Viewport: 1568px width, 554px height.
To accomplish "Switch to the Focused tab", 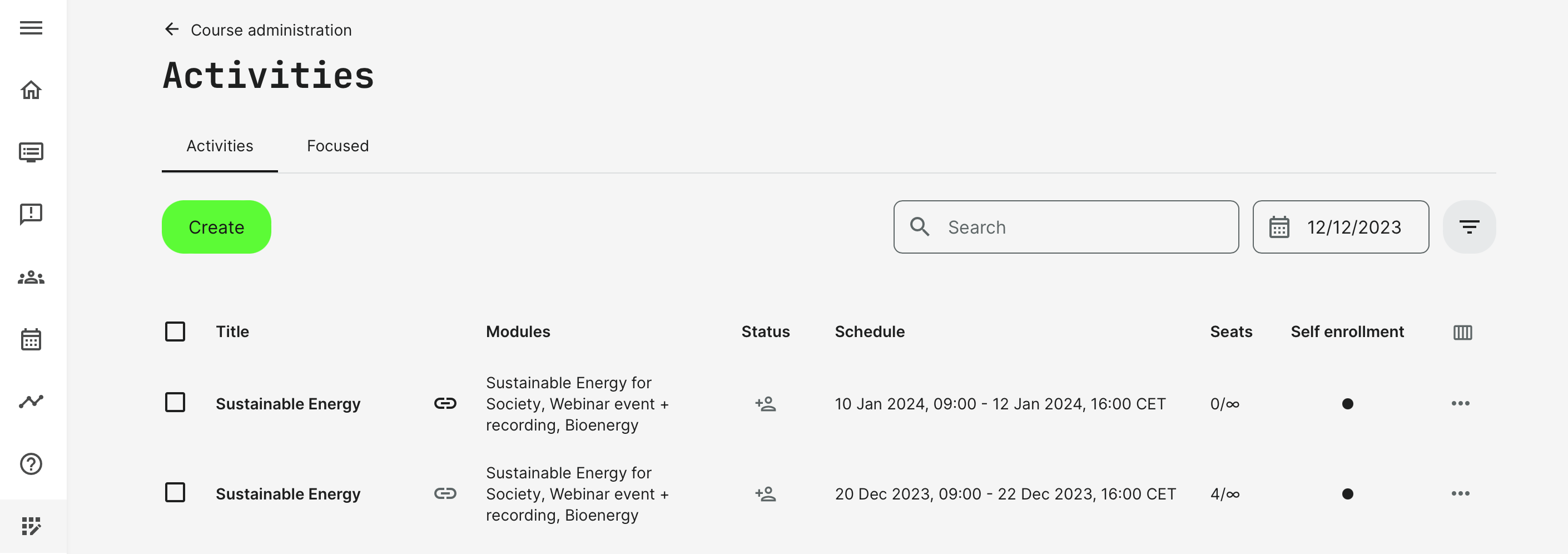I will 337,146.
